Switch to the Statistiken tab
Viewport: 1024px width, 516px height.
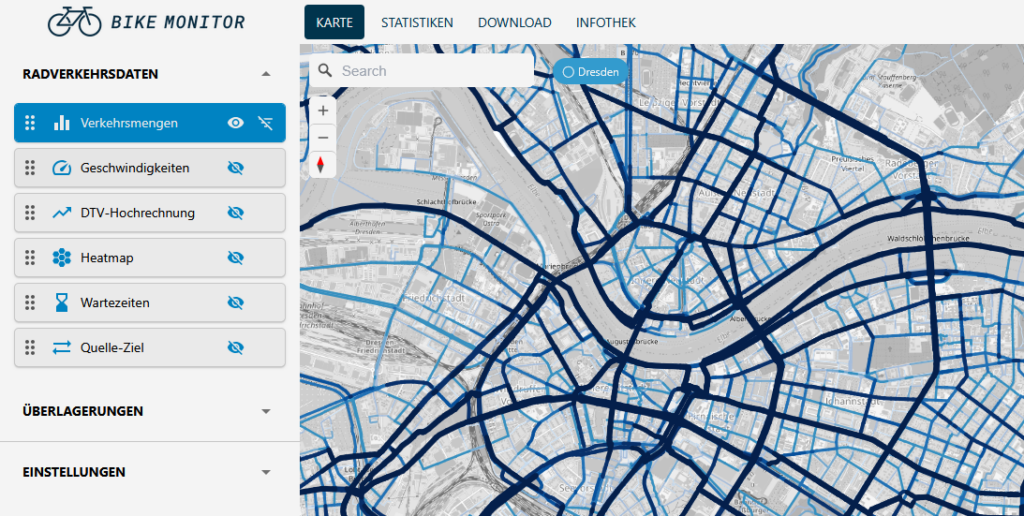click(417, 22)
